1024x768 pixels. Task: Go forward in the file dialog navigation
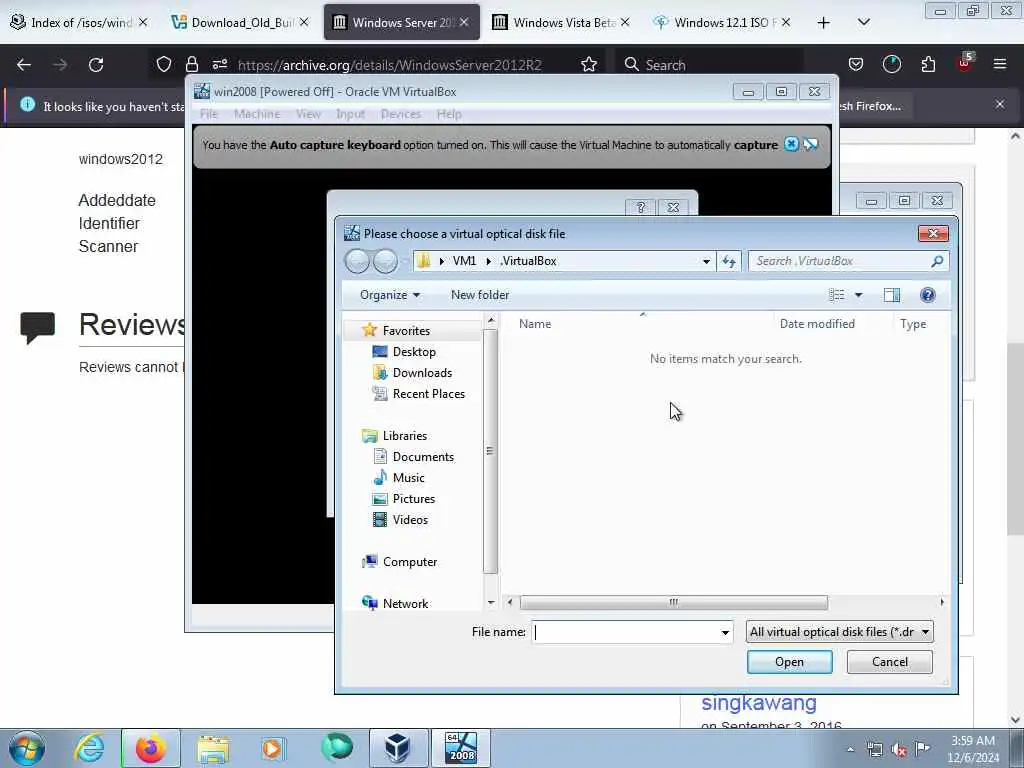point(385,261)
